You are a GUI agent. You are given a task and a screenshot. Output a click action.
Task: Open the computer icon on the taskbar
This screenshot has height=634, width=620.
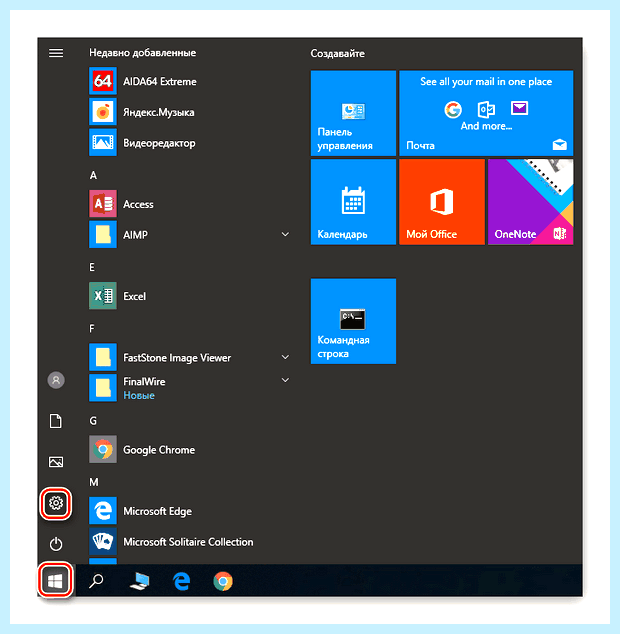coord(140,581)
